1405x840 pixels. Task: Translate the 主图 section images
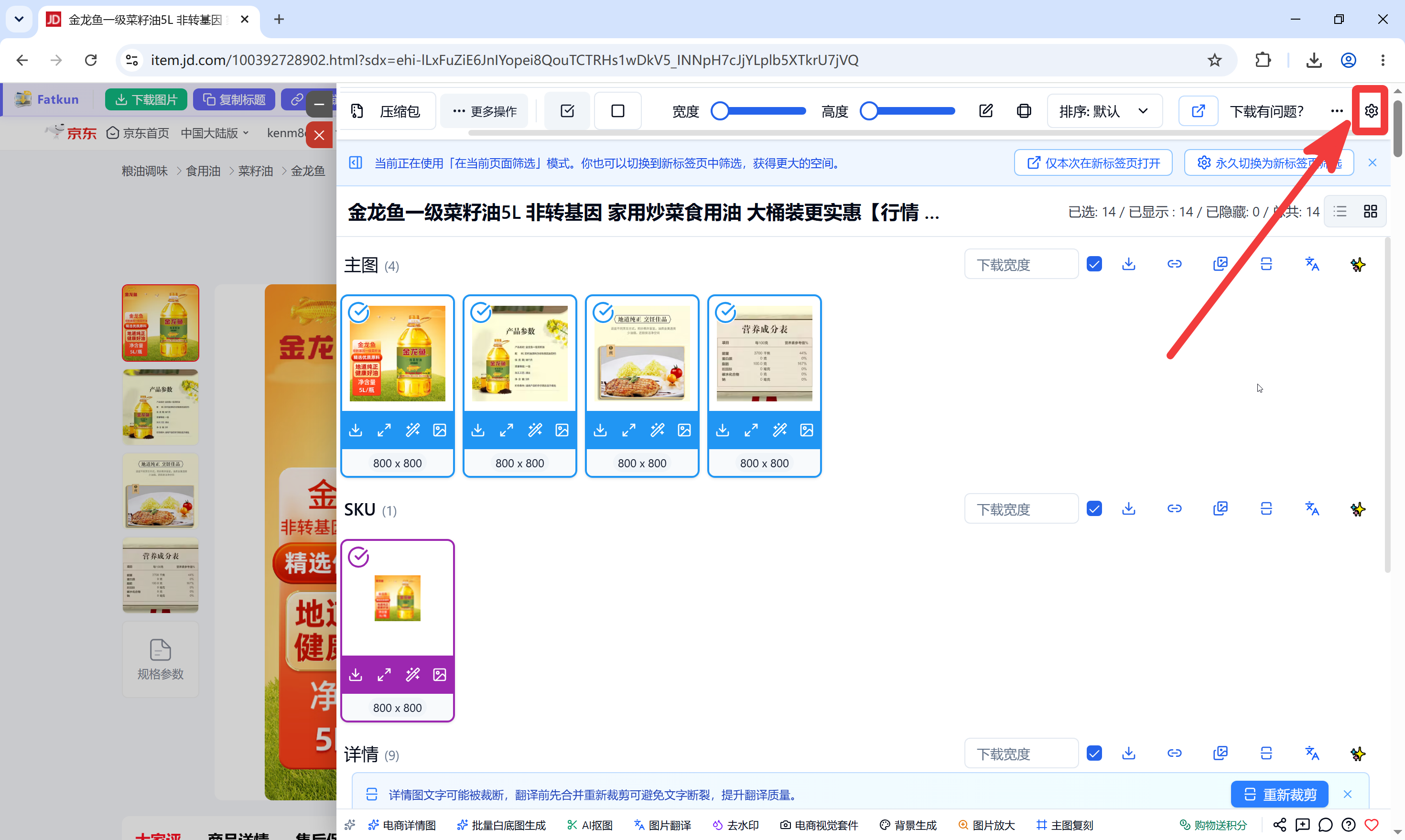point(1312,264)
